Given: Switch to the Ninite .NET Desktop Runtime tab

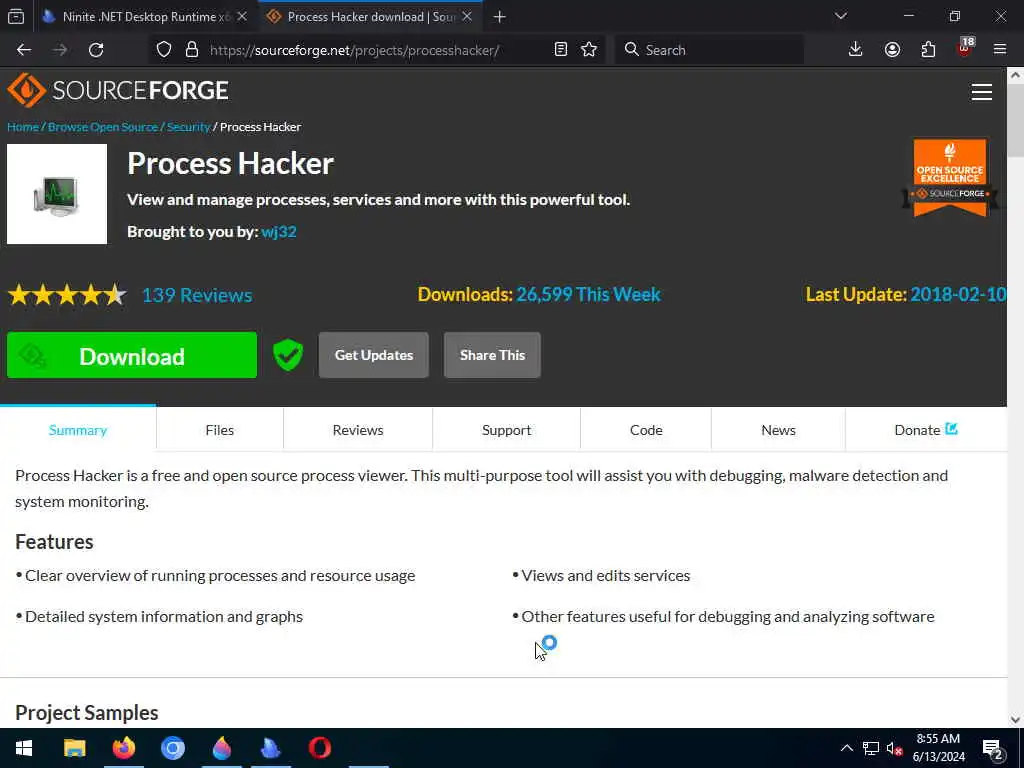Looking at the screenshot, I should pos(146,17).
